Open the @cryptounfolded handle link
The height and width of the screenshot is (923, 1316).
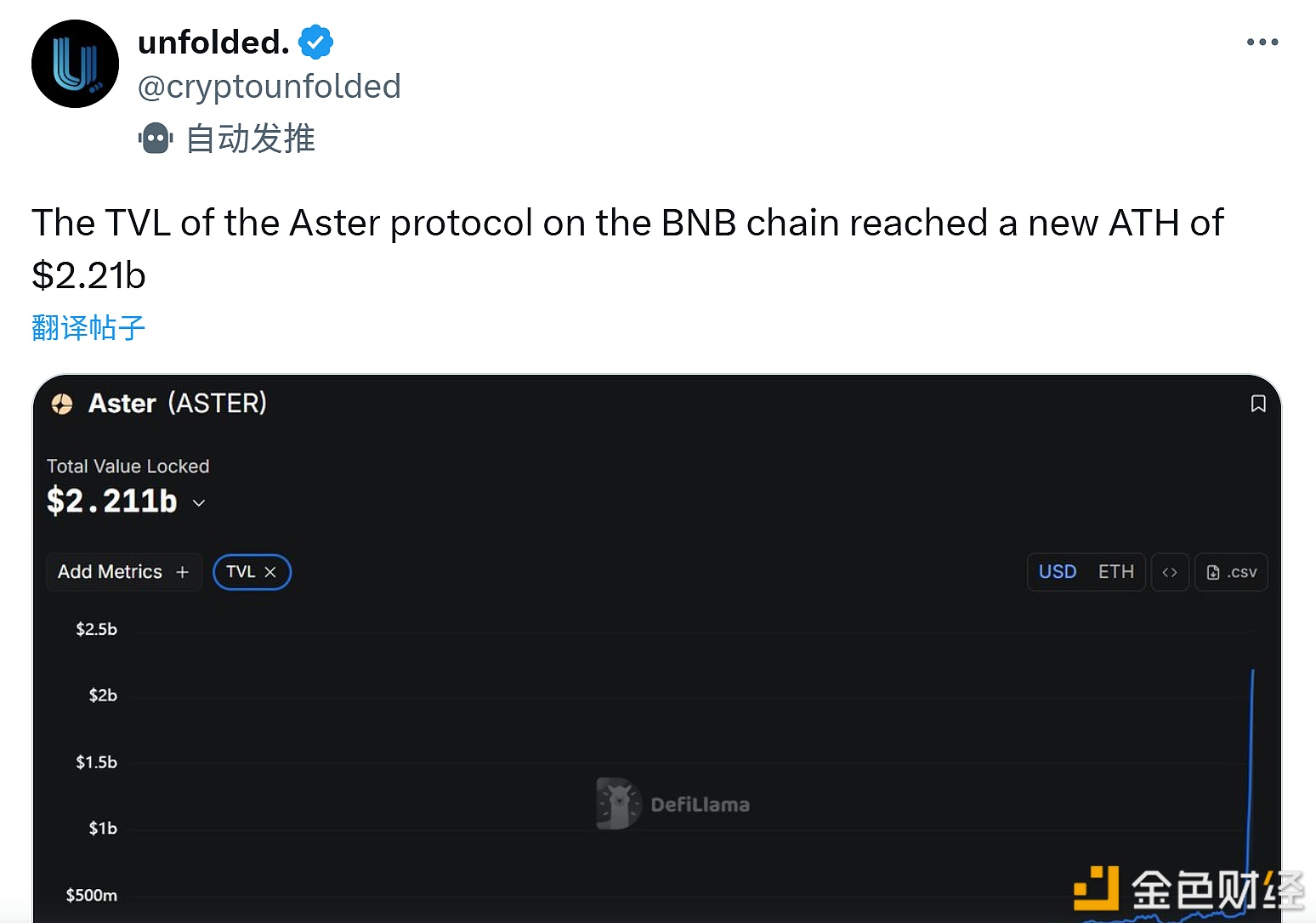click(x=269, y=87)
